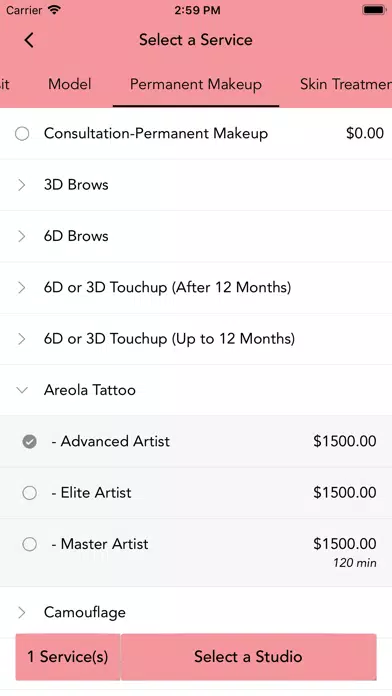Tap the Wi-Fi status icon

coord(54,10)
